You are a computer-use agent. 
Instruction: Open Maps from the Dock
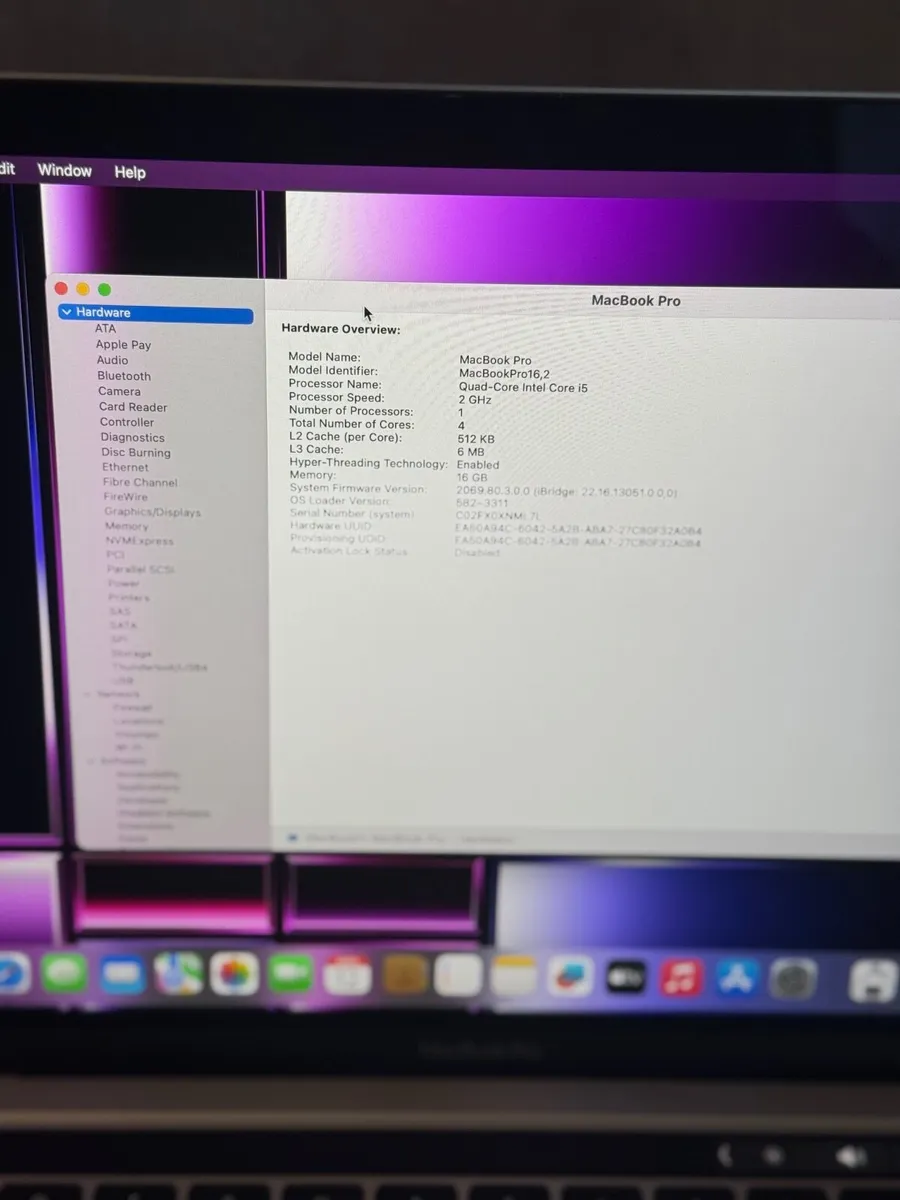(178, 974)
